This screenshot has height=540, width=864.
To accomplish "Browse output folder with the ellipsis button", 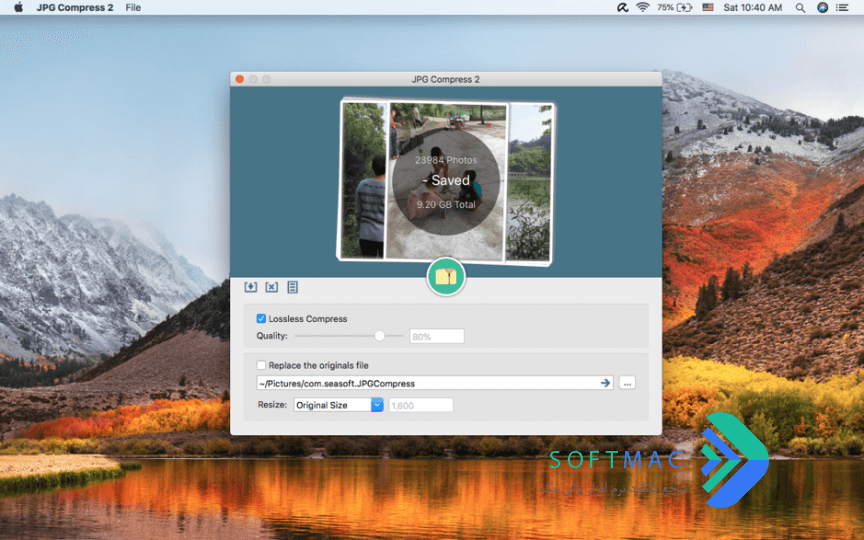I will pyautogui.click(x=627, y=382).
